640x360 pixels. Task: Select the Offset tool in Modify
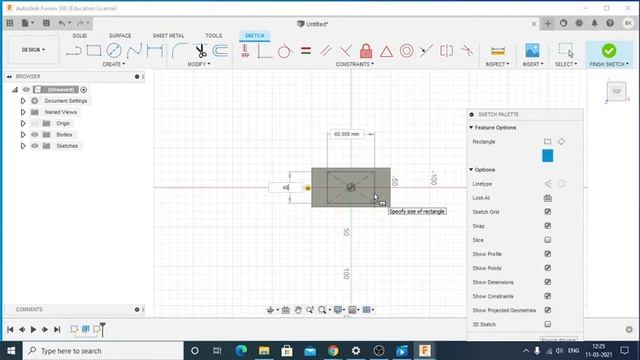tap(220, 51)
